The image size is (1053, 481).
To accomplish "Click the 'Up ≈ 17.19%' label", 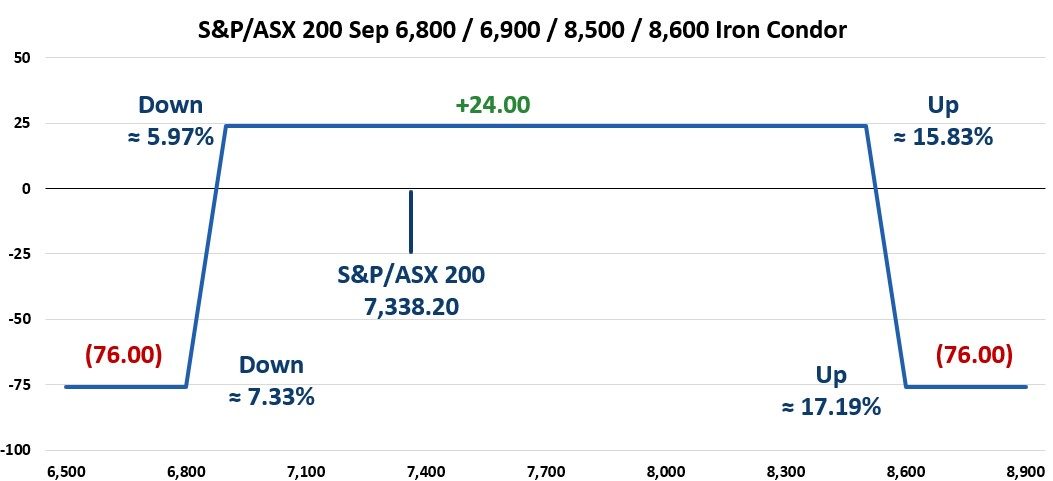I will [x=831, y=391].
